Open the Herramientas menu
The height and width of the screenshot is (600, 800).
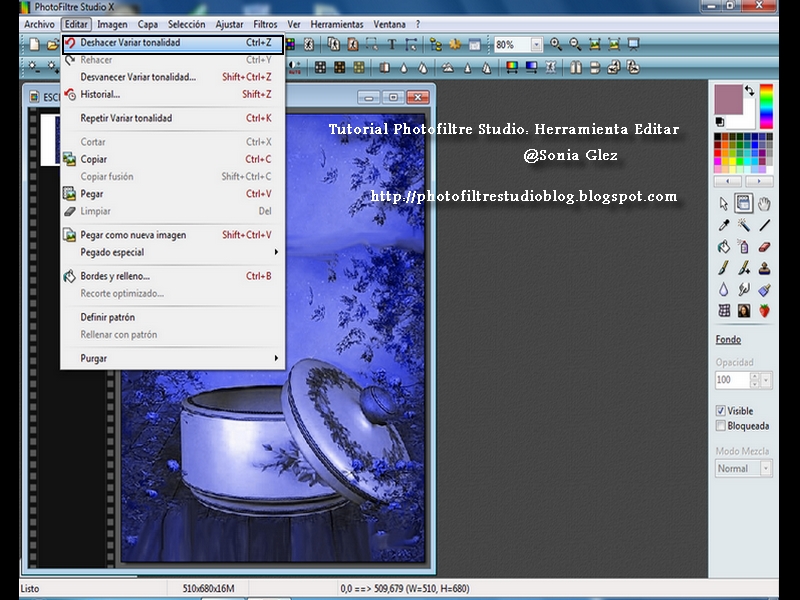[337, 24]
